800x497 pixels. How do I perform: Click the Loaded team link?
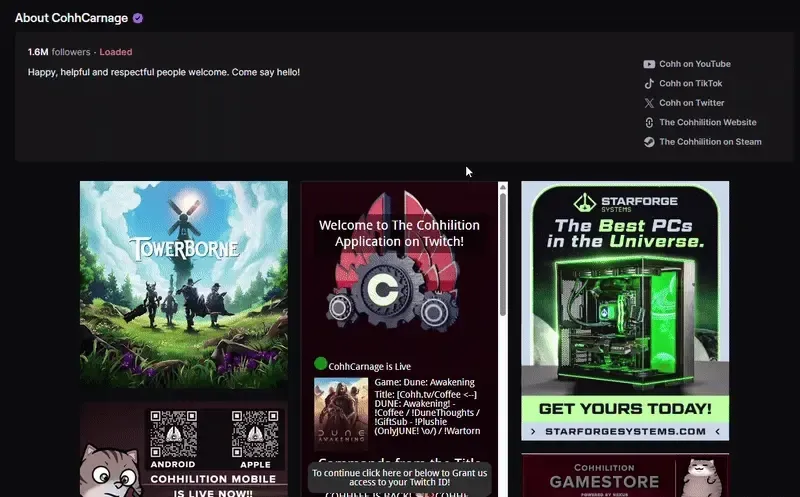(x=116, y=52)
